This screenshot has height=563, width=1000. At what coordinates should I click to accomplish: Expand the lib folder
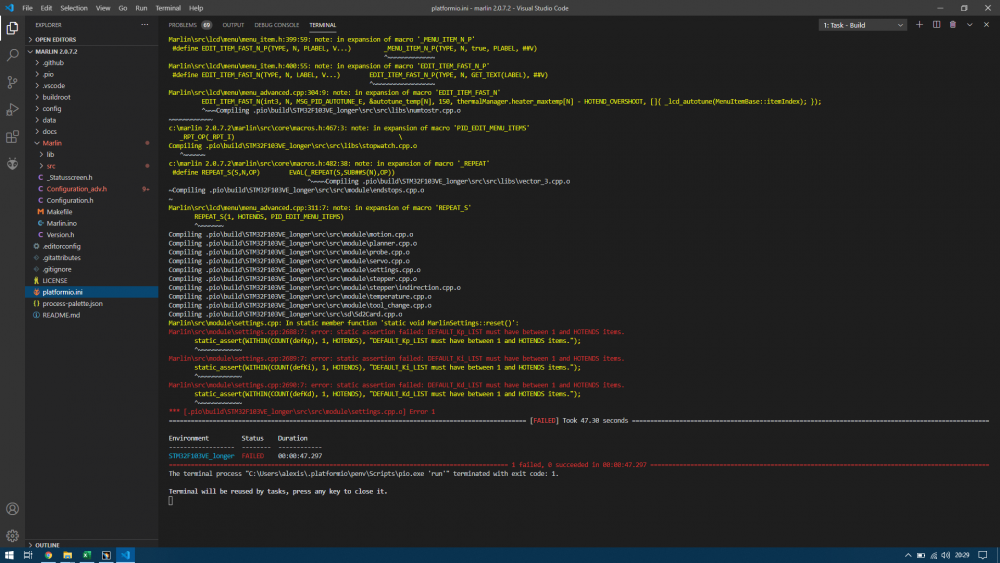91,154
